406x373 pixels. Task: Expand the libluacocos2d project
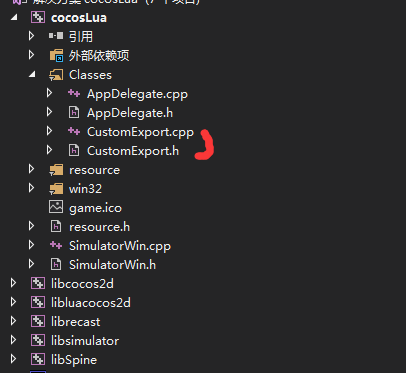point(13,302)
